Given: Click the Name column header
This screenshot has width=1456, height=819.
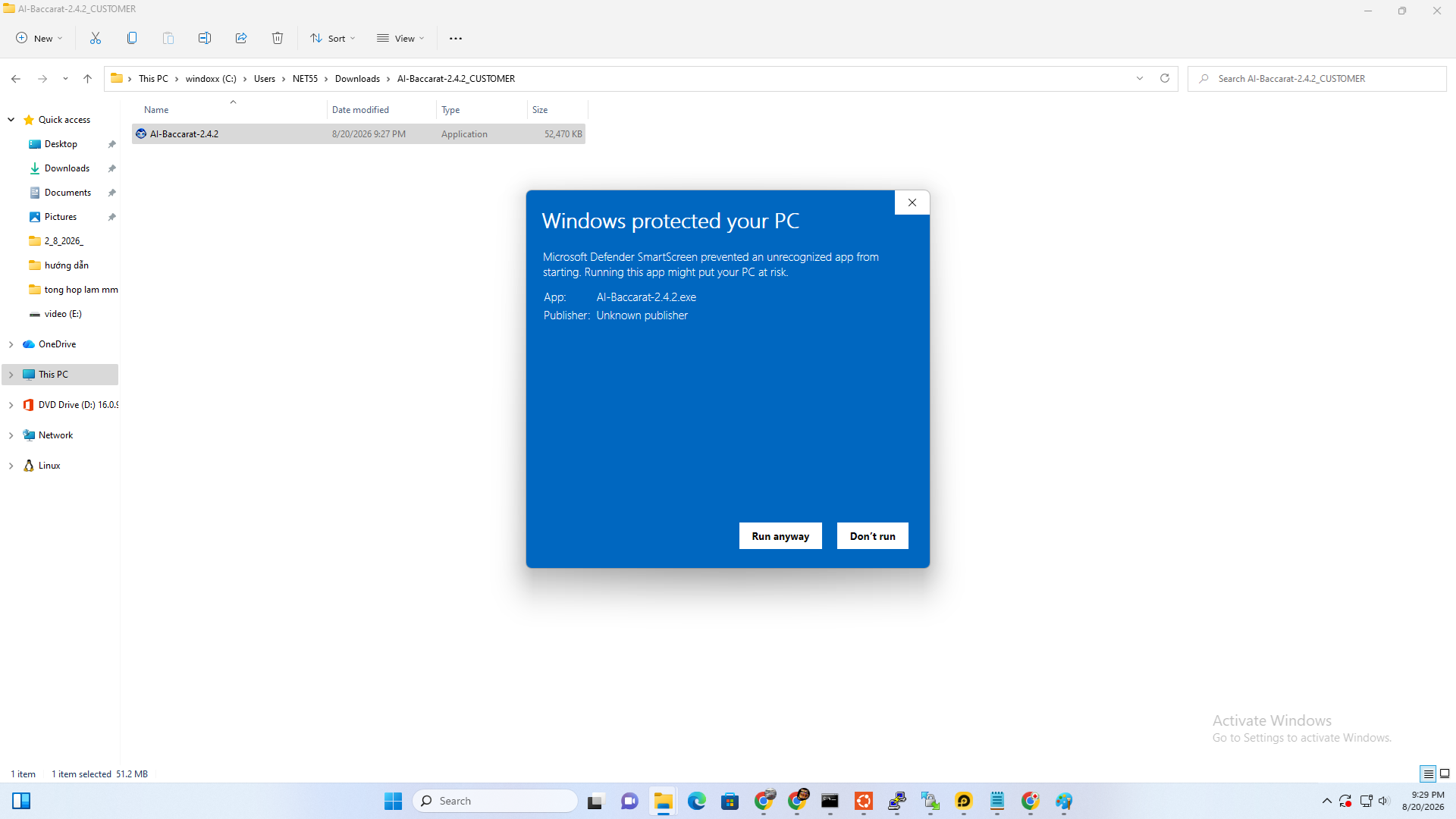Looking at the screenshot, I should coord(230,110).
